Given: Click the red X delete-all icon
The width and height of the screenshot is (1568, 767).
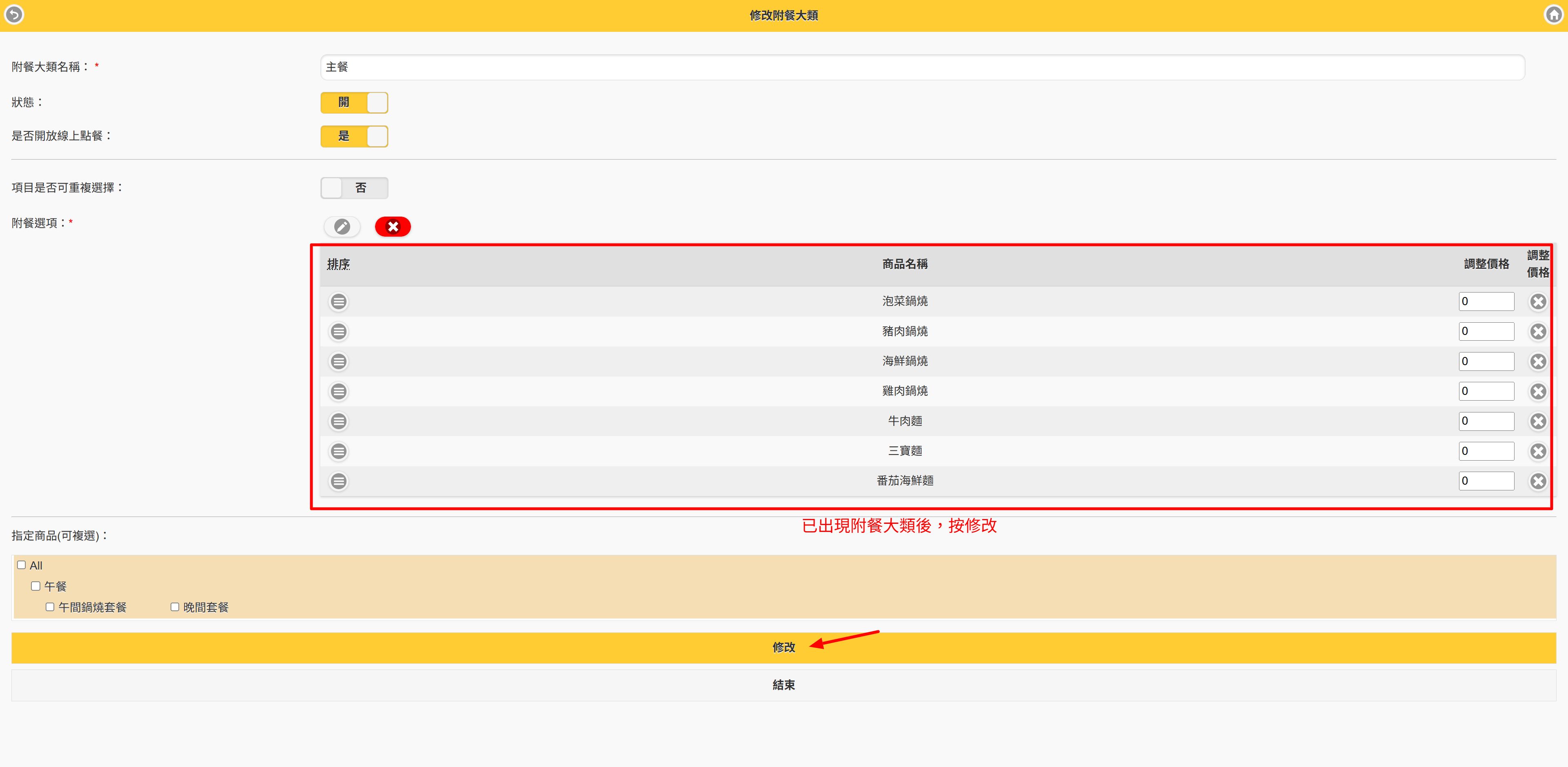Looking at the screenshot, I should tap(393, 227).
